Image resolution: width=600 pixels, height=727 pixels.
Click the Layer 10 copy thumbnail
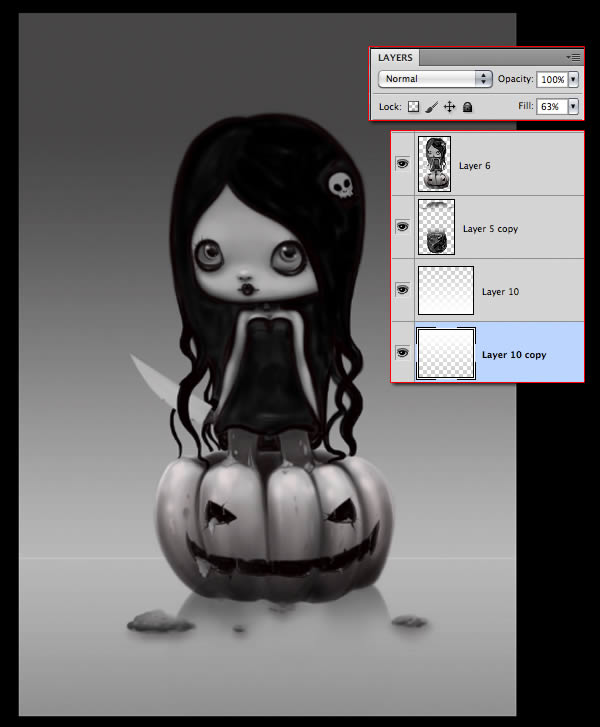pos(446,353)
